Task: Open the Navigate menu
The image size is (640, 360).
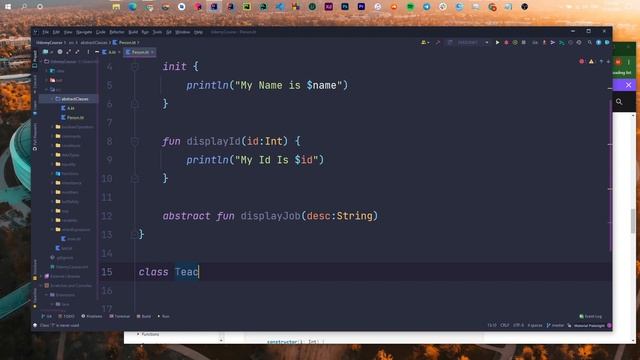Action: tap(84, 32)
